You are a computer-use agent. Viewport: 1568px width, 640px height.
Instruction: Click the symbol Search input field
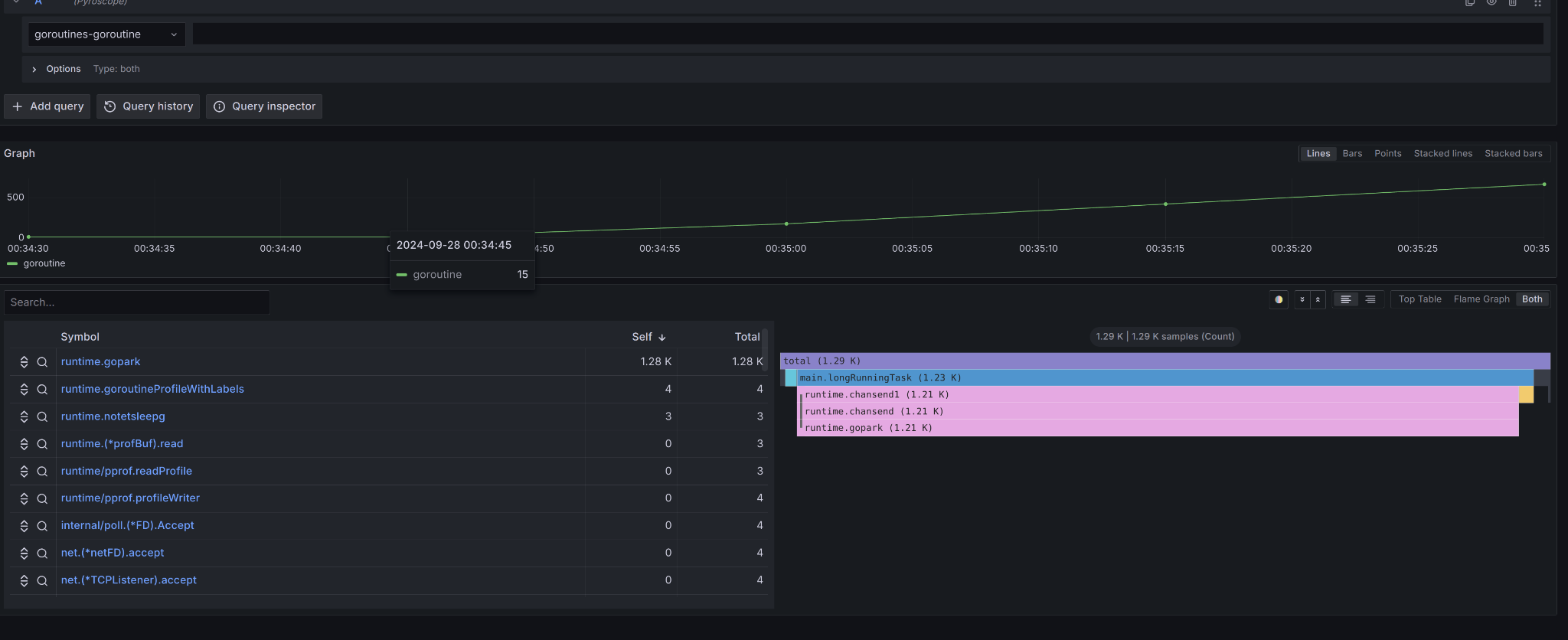coord(137,302)
